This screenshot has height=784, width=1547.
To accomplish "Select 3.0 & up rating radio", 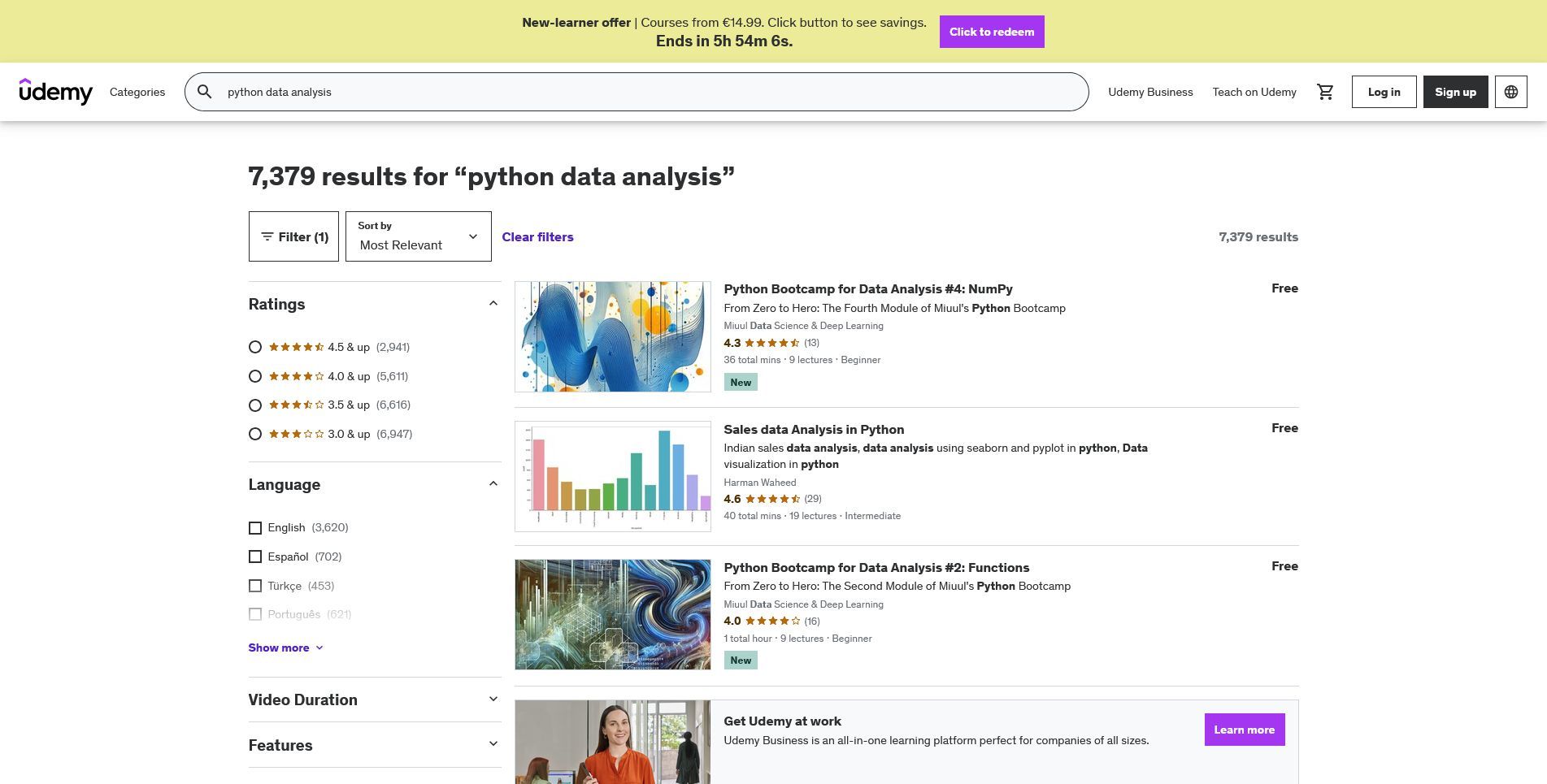I will pos(255,434).
